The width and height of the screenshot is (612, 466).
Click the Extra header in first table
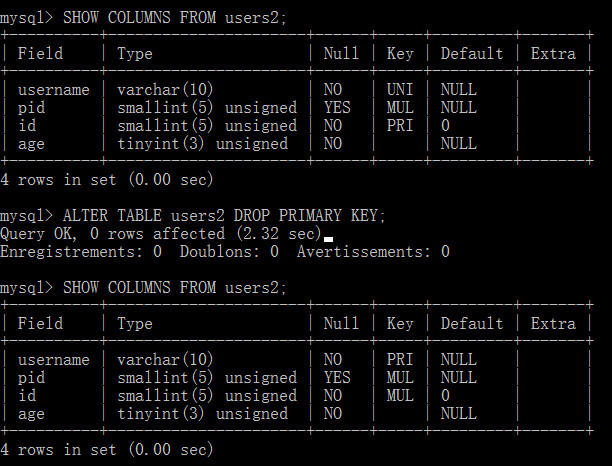553,53
